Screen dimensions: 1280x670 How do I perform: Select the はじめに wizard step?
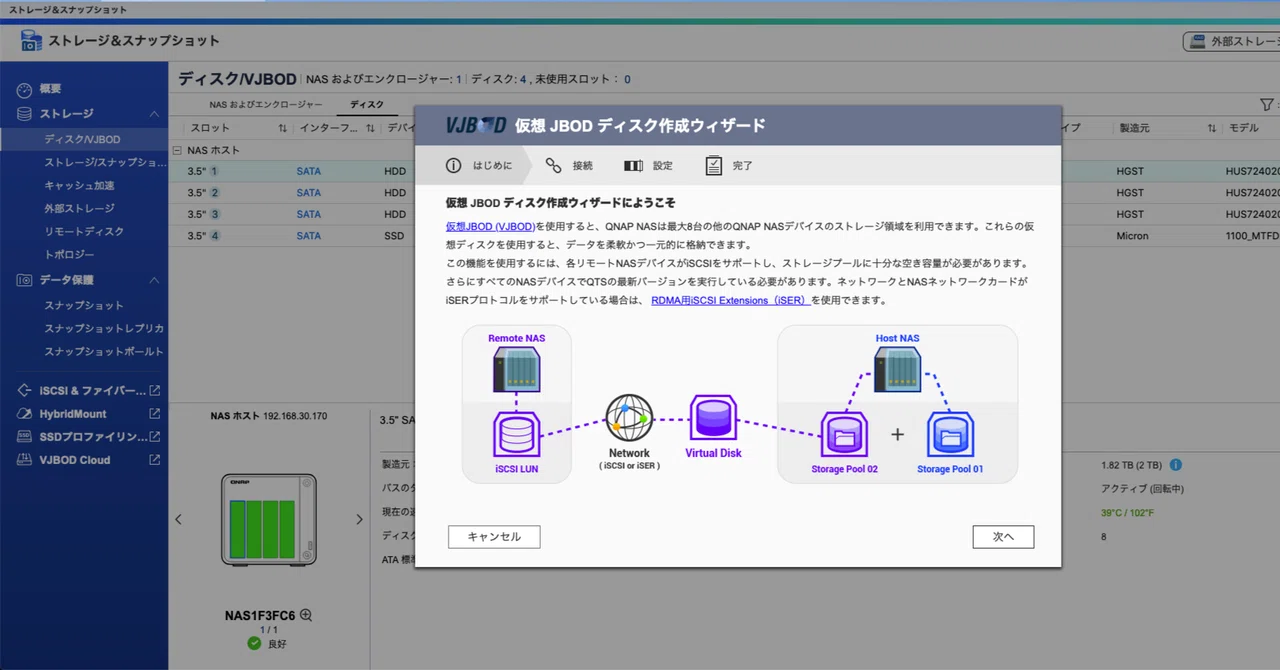tap(479, 166)
